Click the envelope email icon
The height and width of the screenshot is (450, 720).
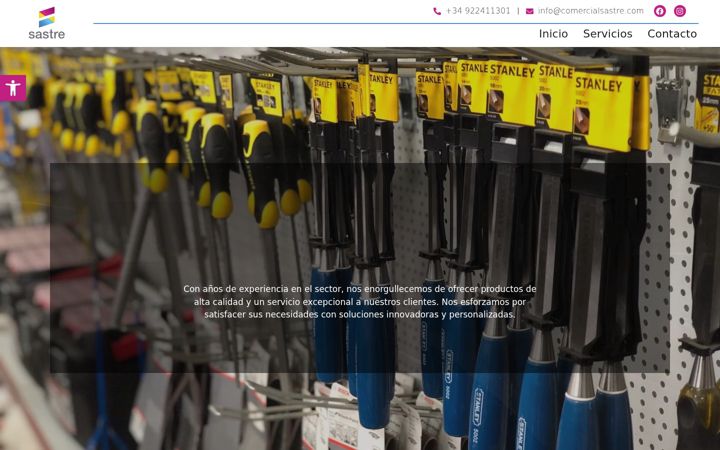[x=529, y=11]
